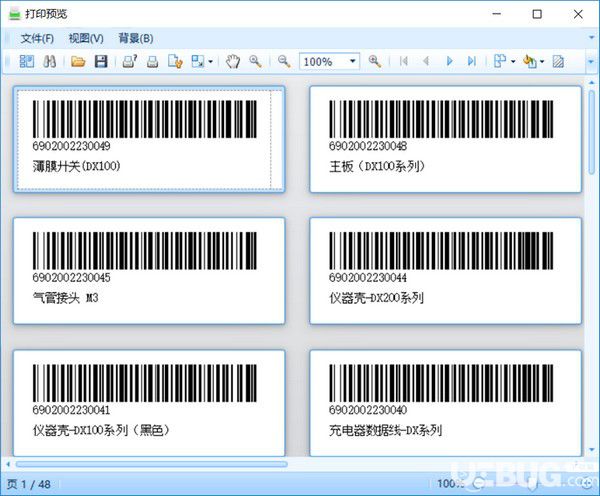The height and width of the screenshot is (496, 600).
Task: Open the 文件(F) menu
Action: pos(37,38)
